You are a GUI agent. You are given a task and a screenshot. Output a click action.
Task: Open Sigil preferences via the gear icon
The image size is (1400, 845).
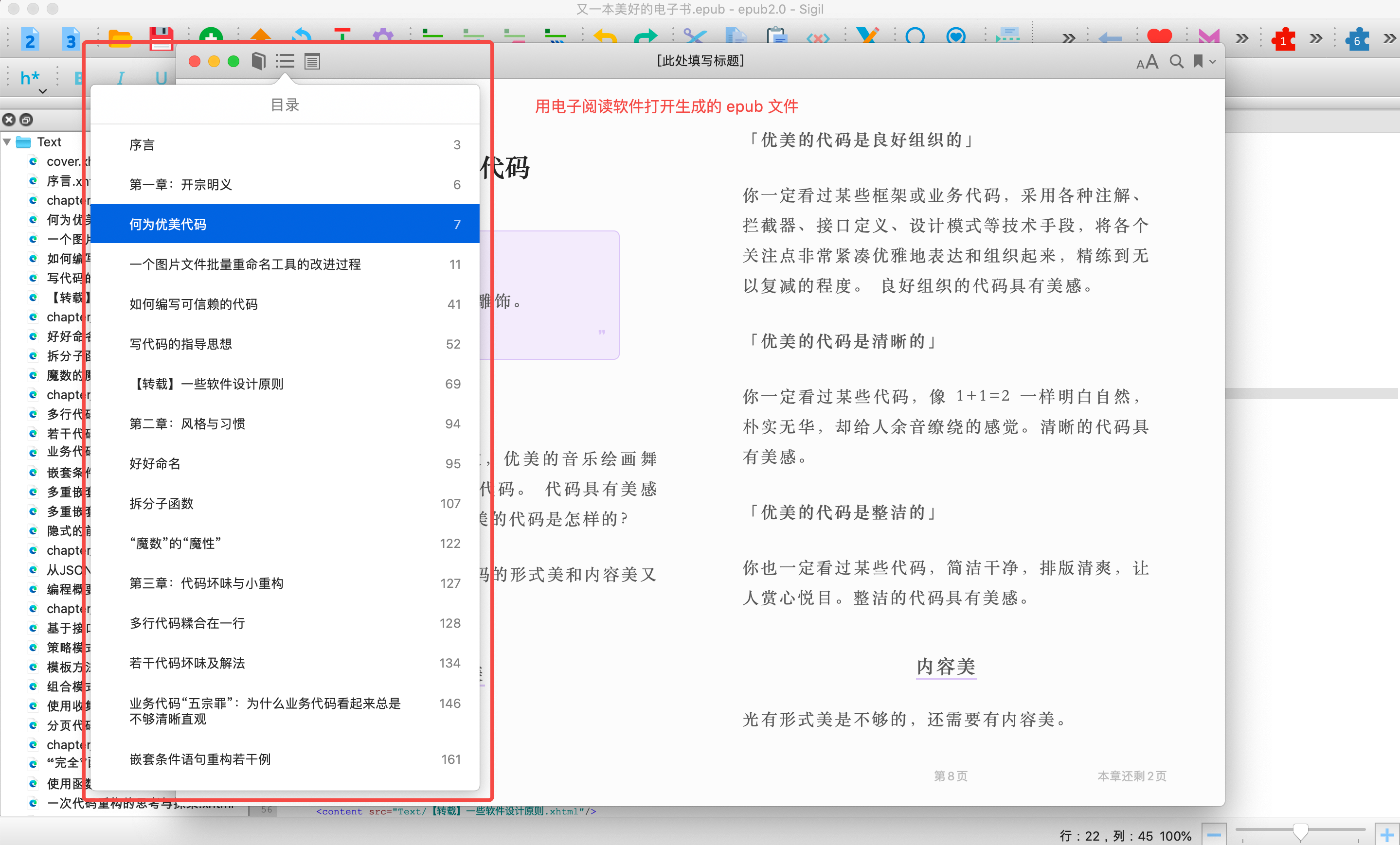pos(383,36)
